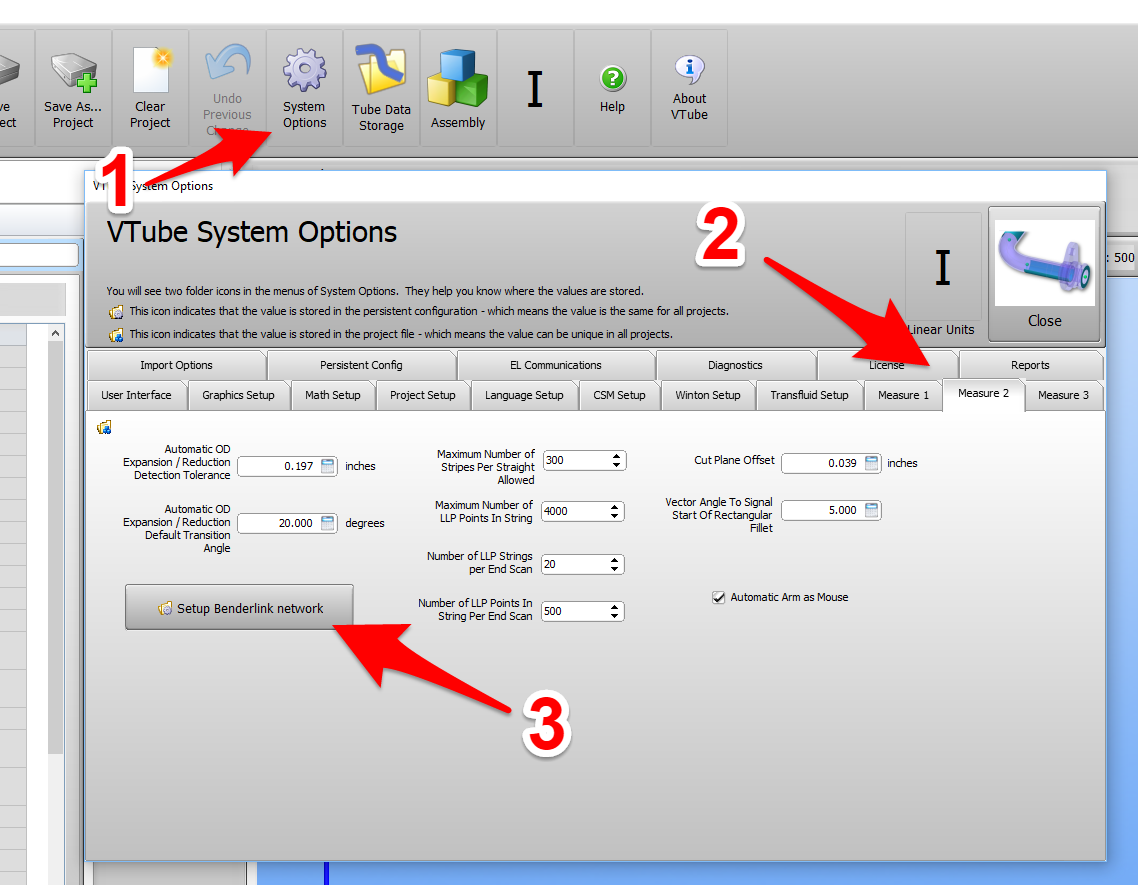Open Winton Setup tab

coord(708,396)
